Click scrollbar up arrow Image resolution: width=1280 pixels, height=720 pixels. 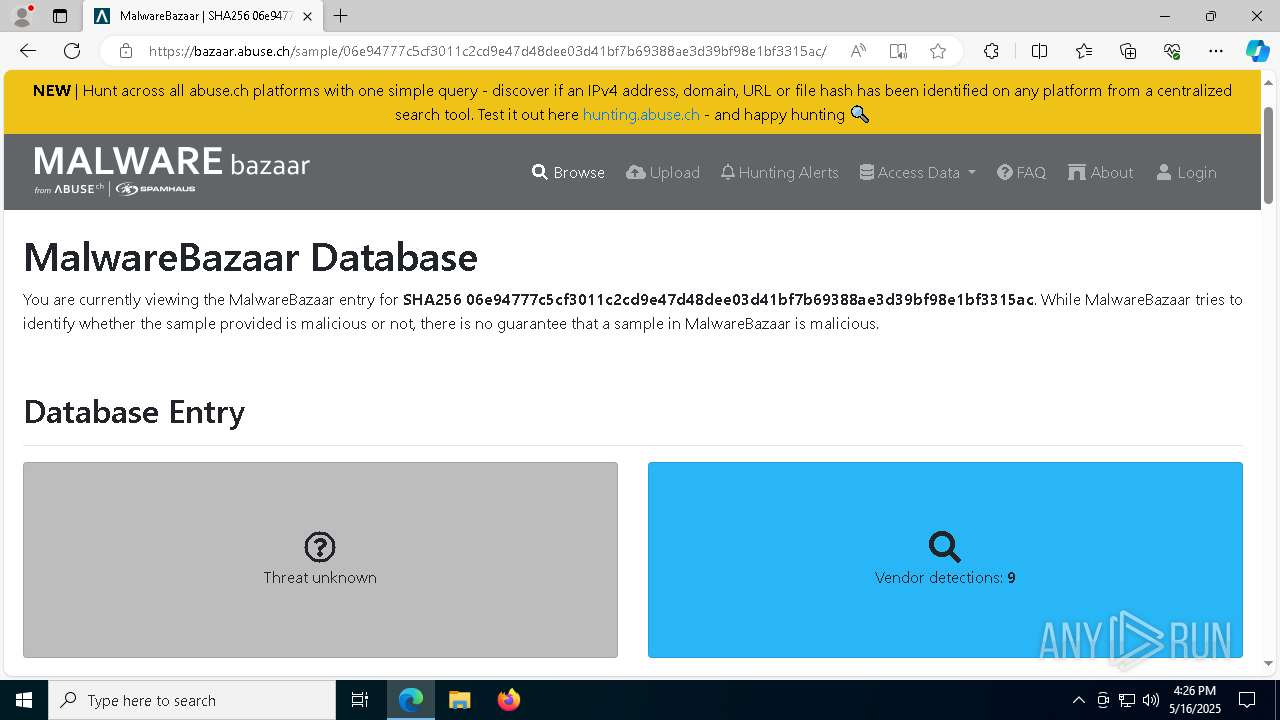(1269, 81)
